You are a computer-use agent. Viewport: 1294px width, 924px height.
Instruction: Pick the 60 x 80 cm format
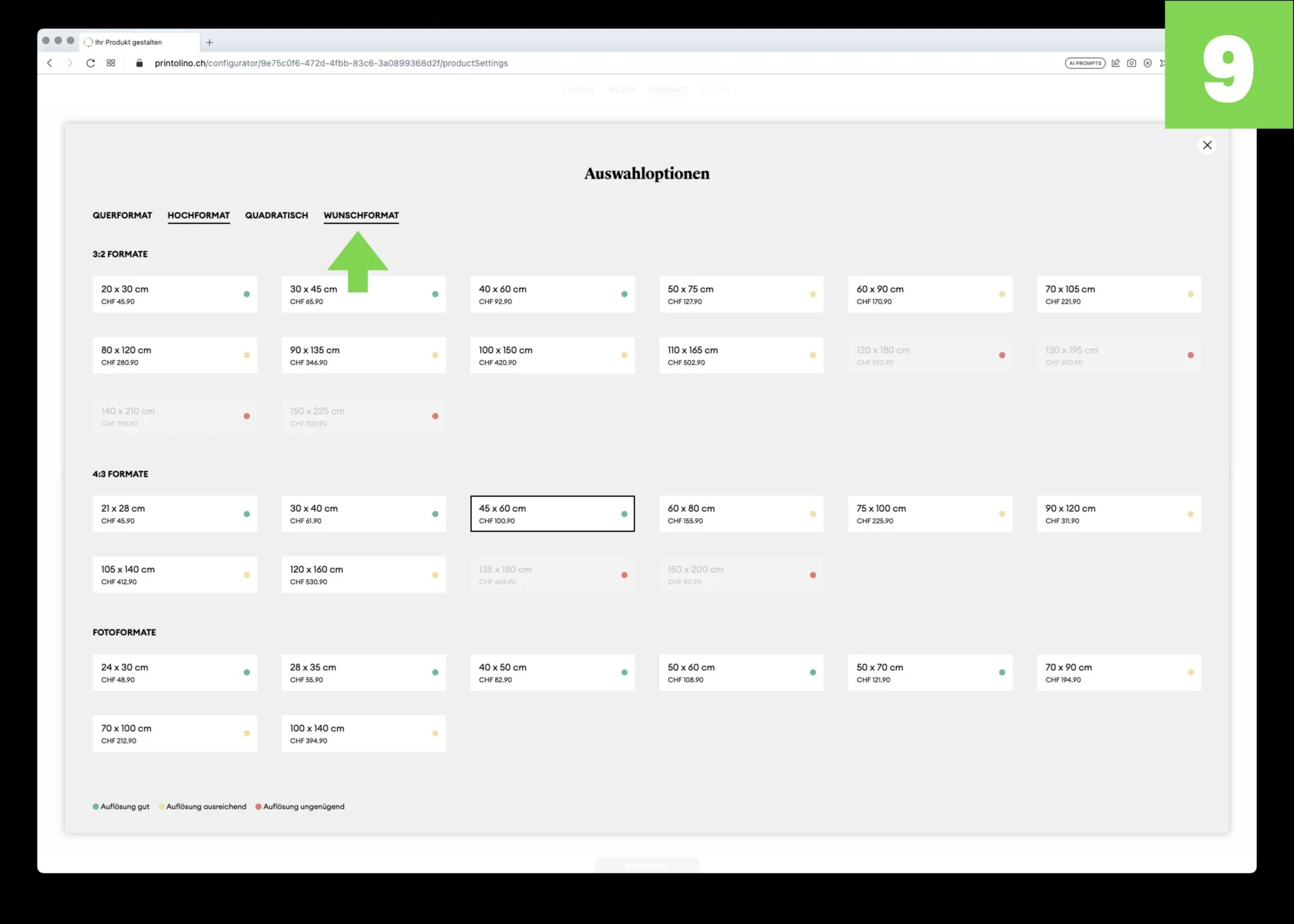741,514
